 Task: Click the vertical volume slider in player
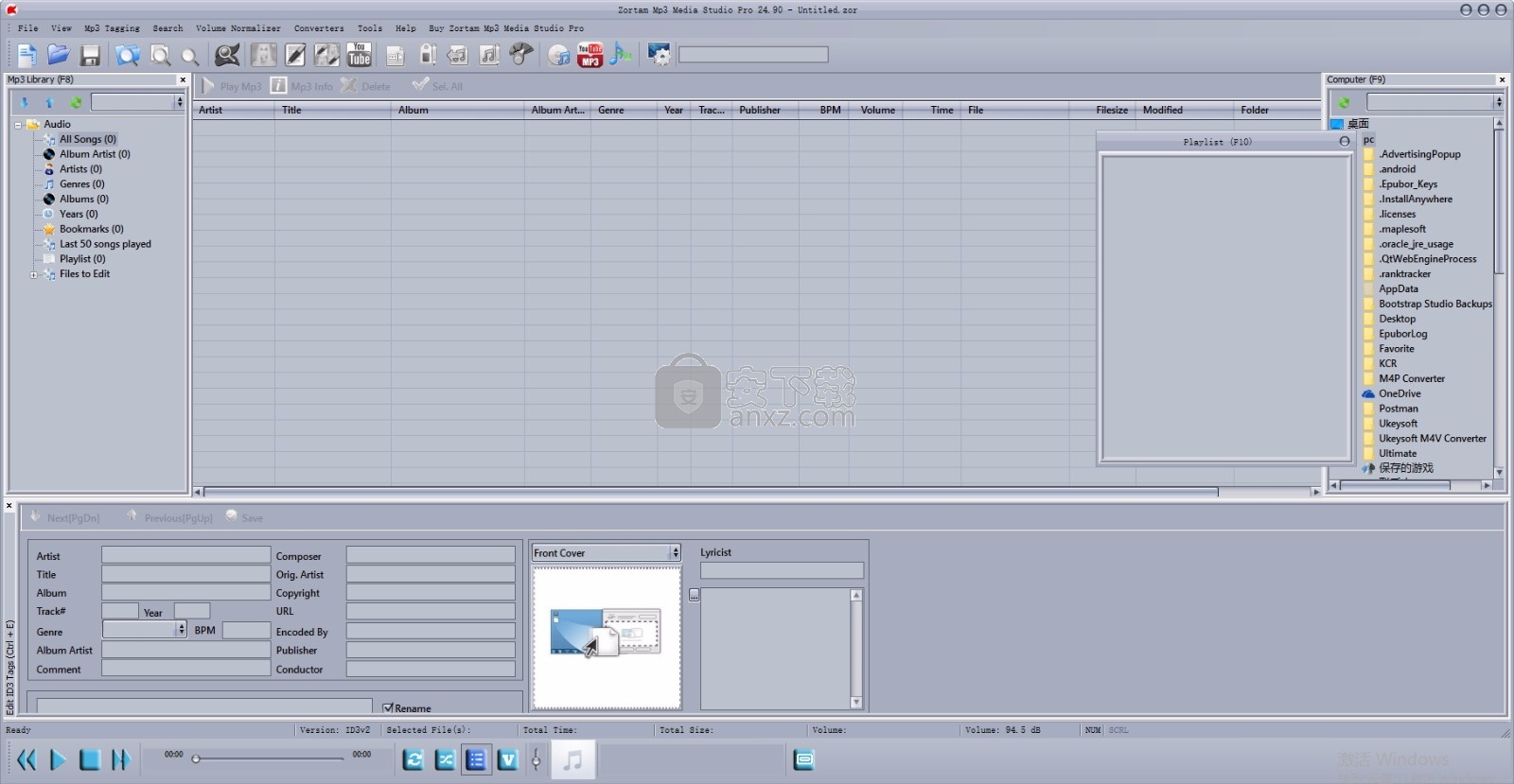[x=536, y=759]
